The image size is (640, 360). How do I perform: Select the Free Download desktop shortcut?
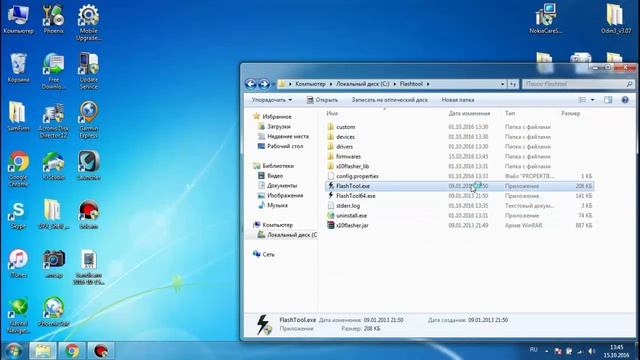coord(53,71)
